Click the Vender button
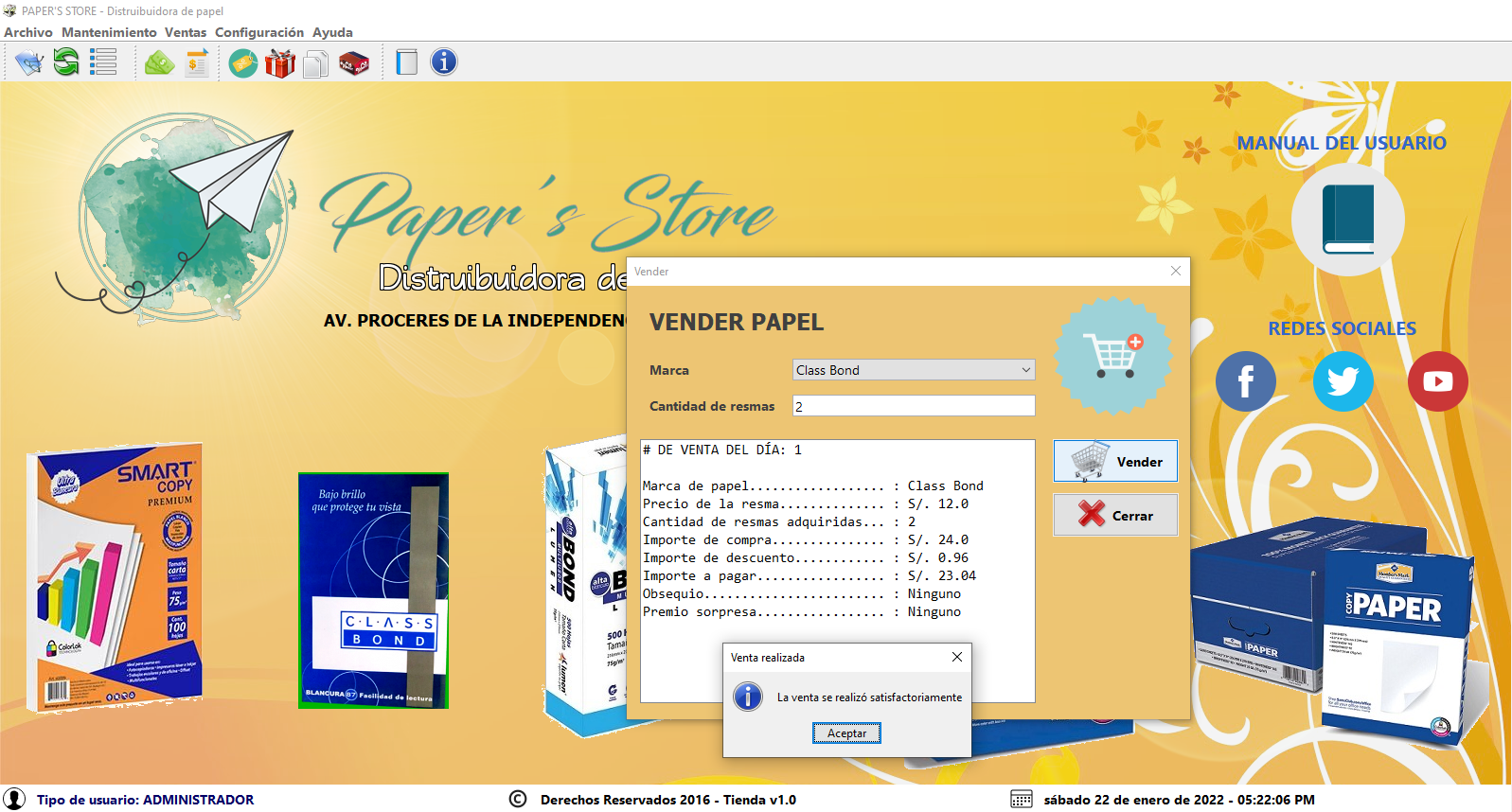 click(x=1115, y=462)
